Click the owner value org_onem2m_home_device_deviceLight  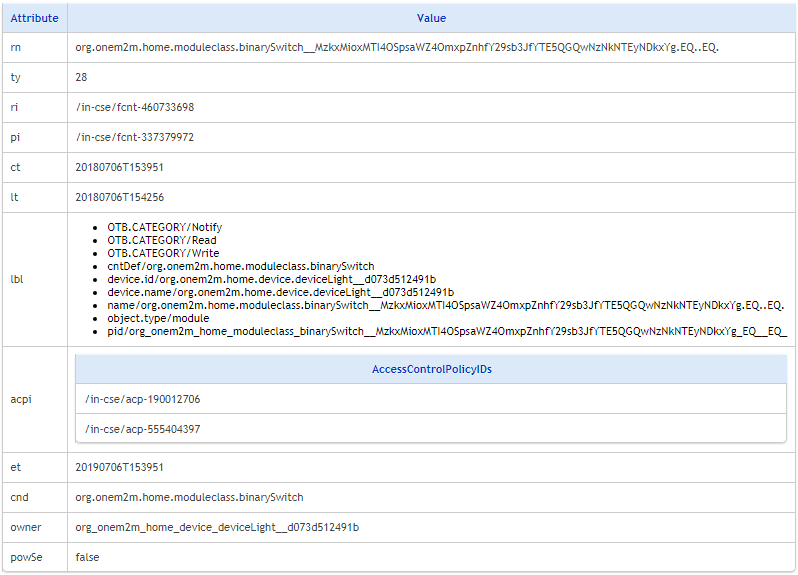pos(217,527)
